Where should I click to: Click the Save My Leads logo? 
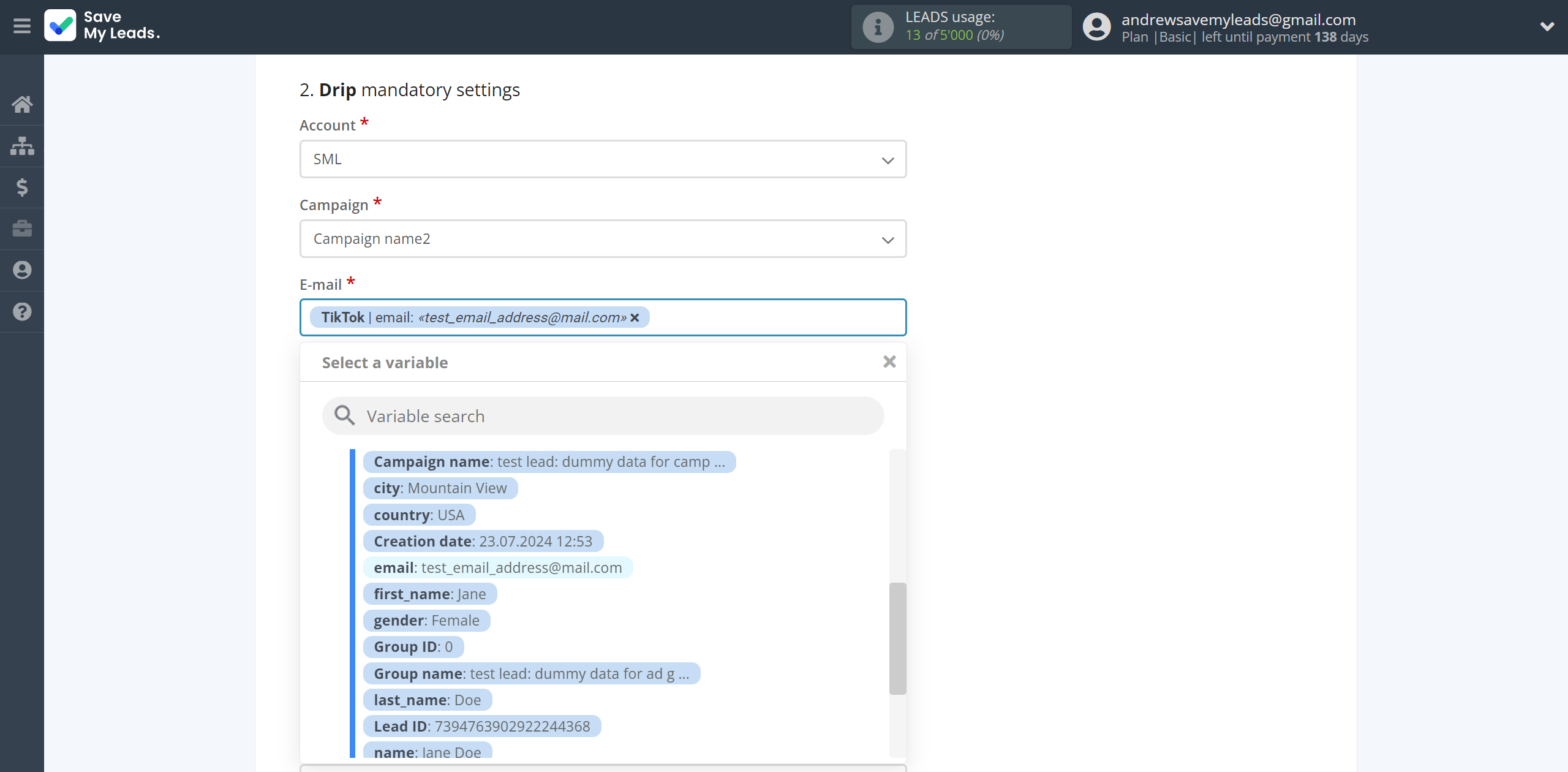point(102,26)
